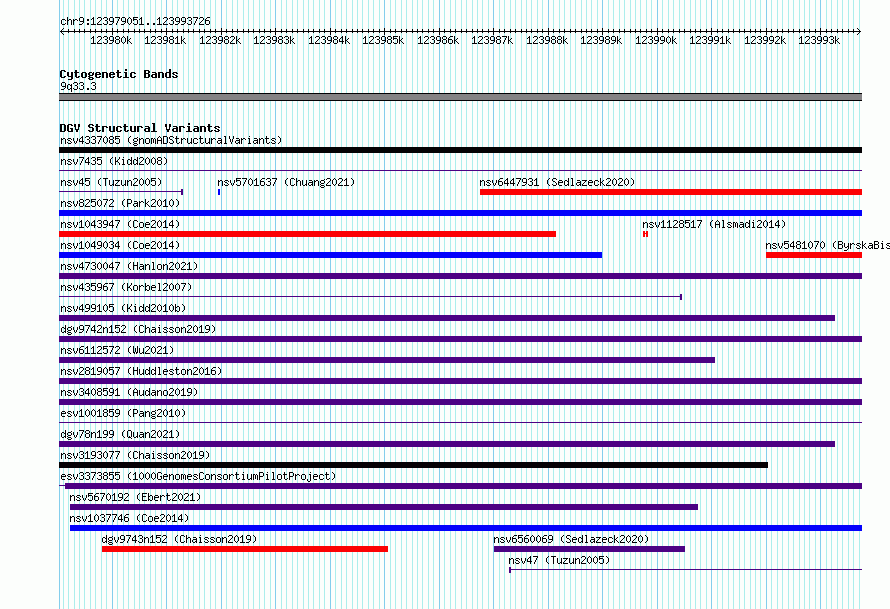Viewport: 890px width, 609px height.
Task: Click the chr9:123979051..123993726 region label
Action: tap(135, 21)
